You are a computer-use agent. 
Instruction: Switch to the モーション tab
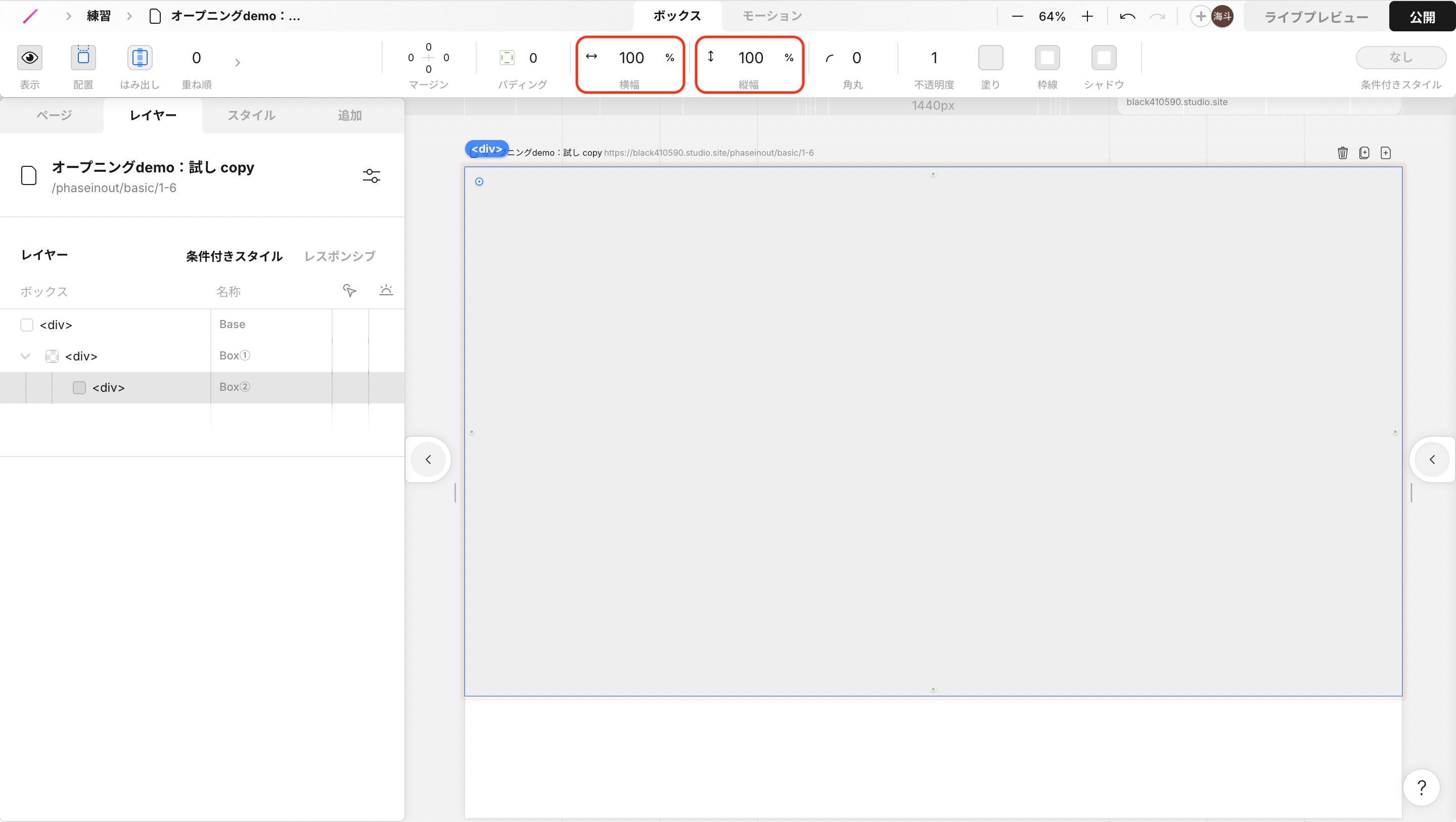[x=771, y=16]
